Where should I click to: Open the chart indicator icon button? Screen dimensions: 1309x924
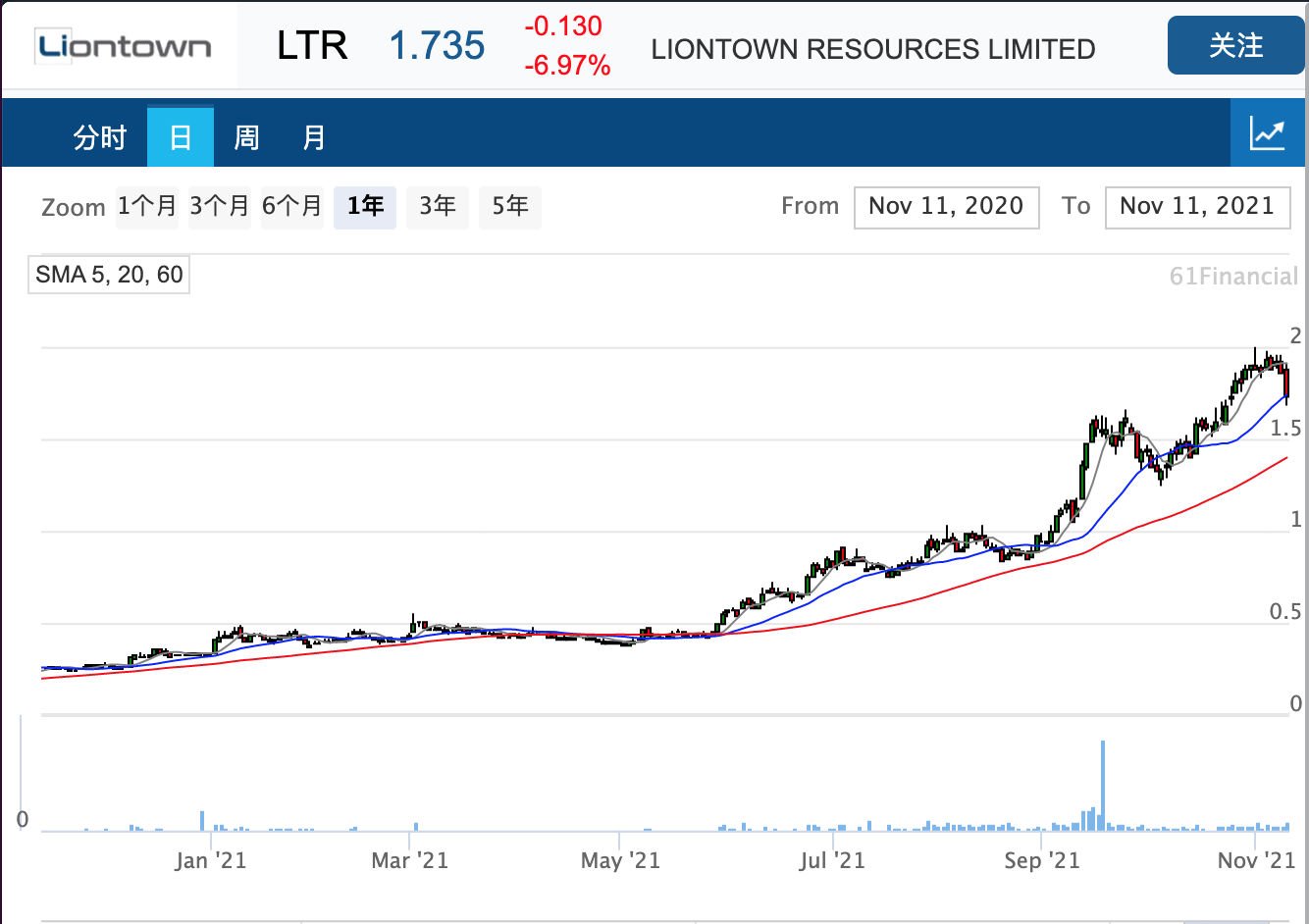[x=1267, y=132]
